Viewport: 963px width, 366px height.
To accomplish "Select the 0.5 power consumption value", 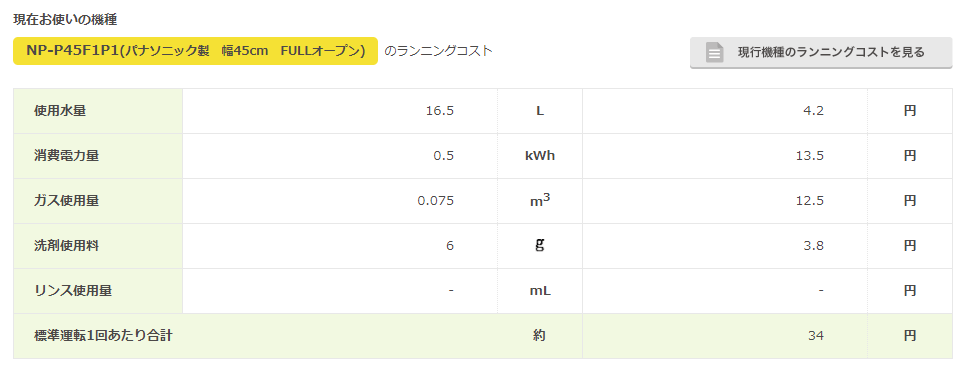I will point(443,156).
